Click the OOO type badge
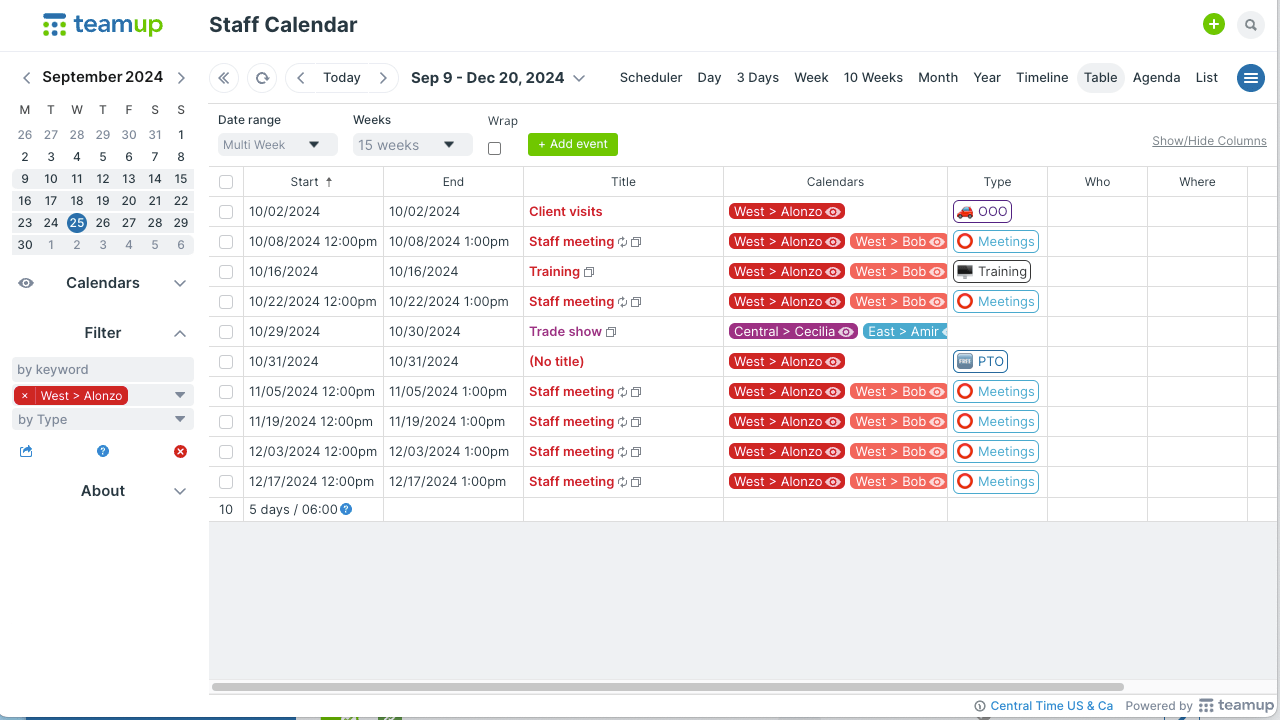1280x720 pixels. [982, 211]
